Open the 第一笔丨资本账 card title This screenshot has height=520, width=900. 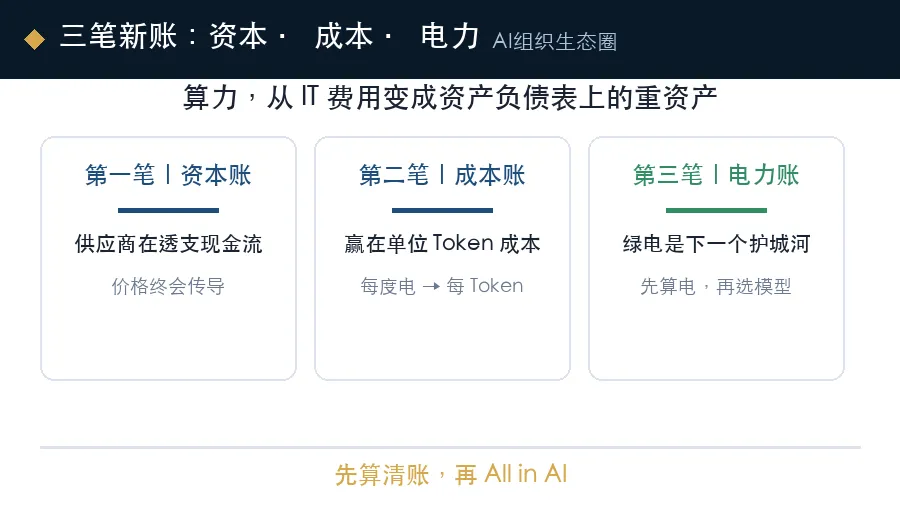[x=168, y=175]
